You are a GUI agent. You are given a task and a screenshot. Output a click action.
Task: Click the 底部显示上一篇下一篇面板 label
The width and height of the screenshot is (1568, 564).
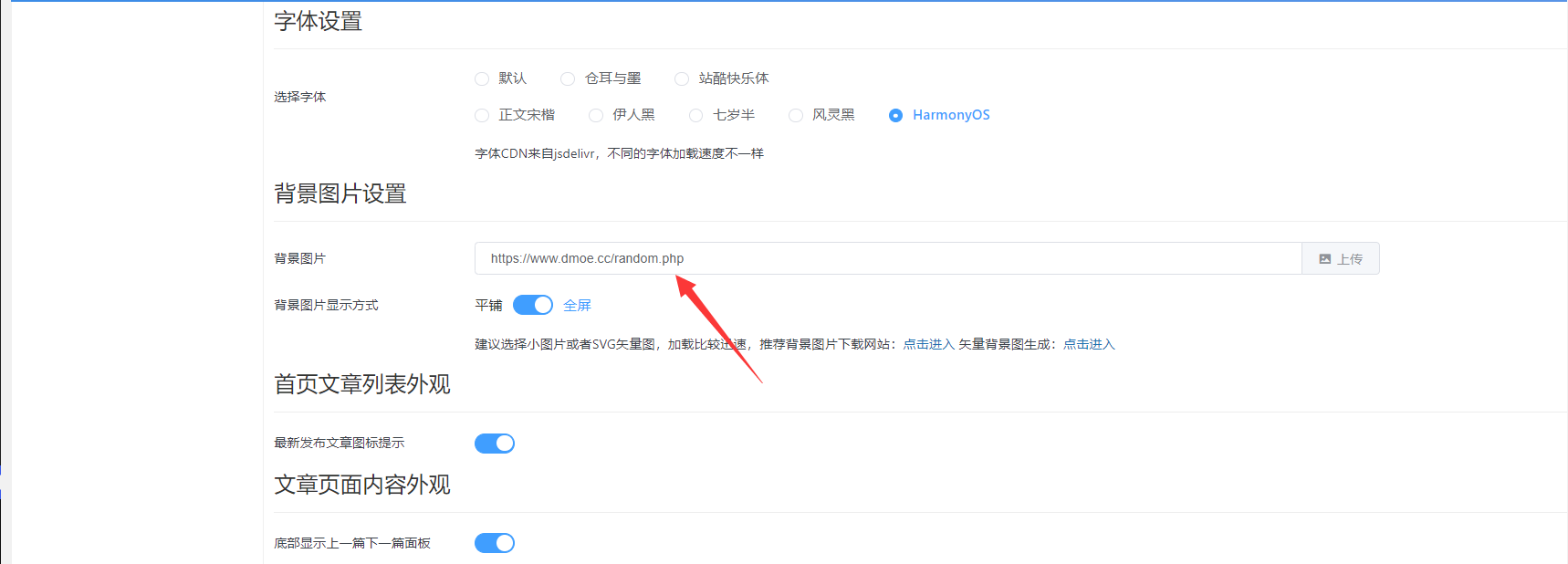coord(352,543)
